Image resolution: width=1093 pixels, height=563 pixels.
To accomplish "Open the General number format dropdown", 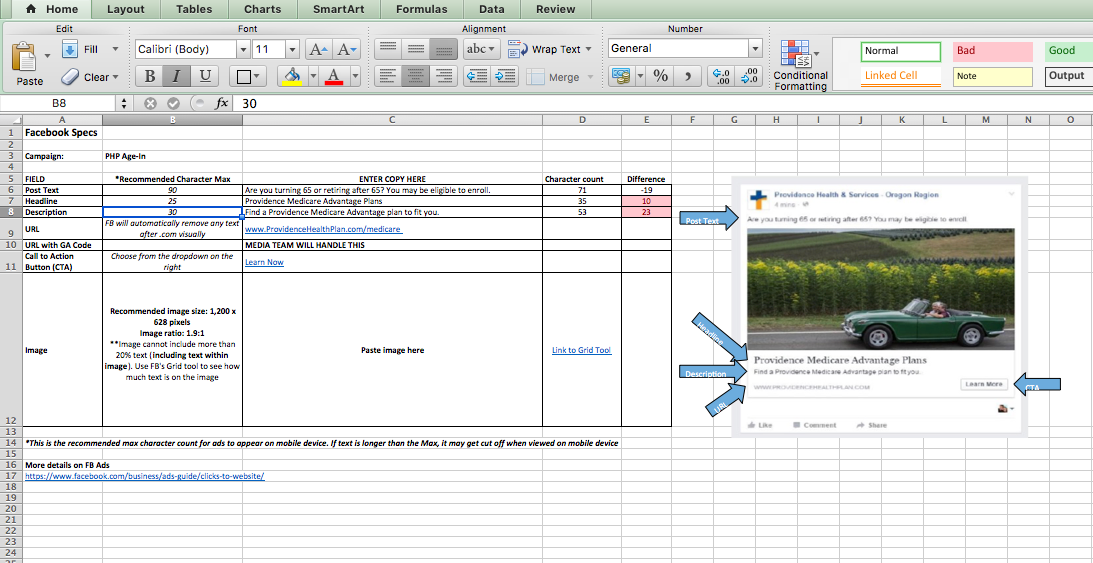I will point(756,48).
